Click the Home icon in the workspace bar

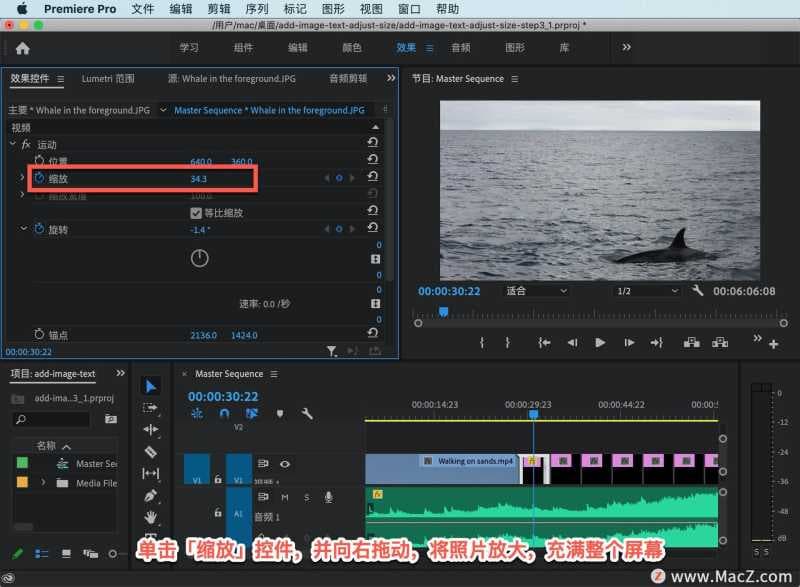(22, 48)
